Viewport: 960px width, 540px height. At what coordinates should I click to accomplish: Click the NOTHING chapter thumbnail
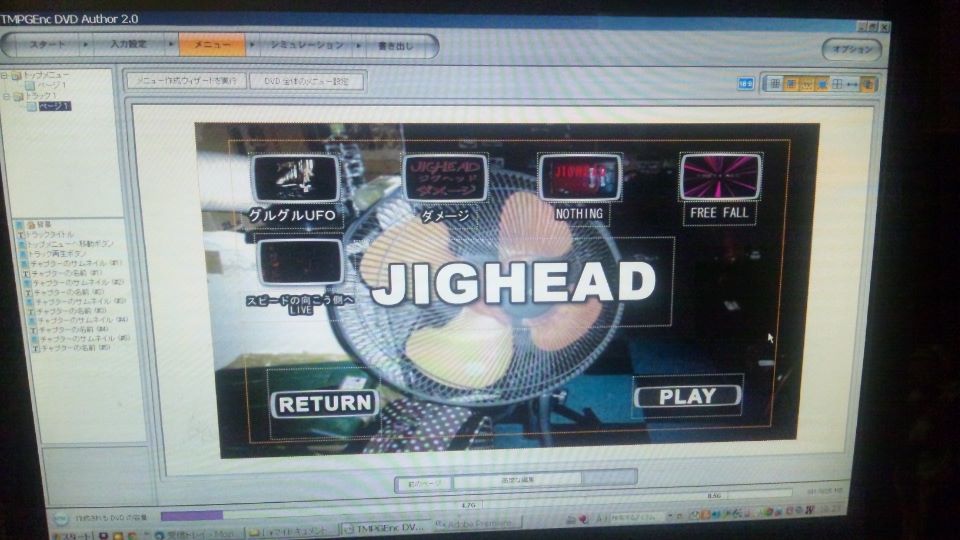click(580, 177)
